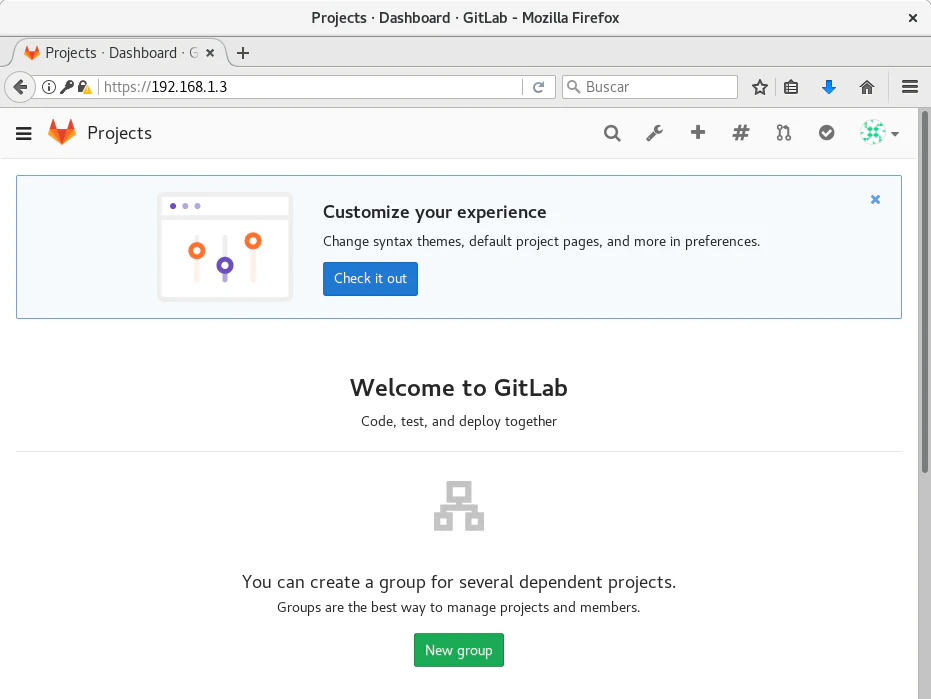Dismiss the Customize your experience banner
Screen dimensions: 931x699
click(875, 200)
